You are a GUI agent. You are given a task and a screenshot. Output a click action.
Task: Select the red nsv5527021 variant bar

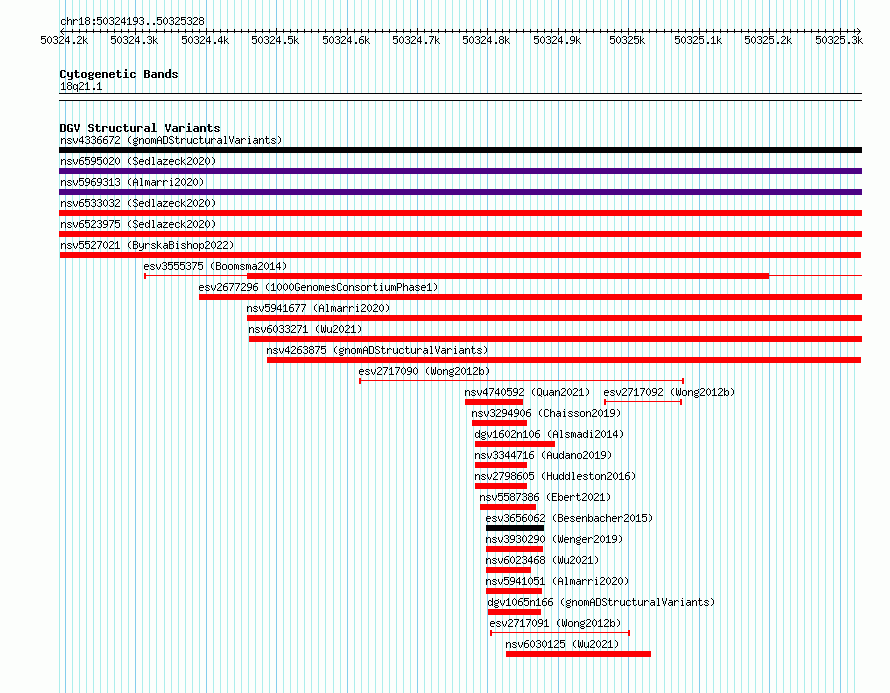coord(460,255)
